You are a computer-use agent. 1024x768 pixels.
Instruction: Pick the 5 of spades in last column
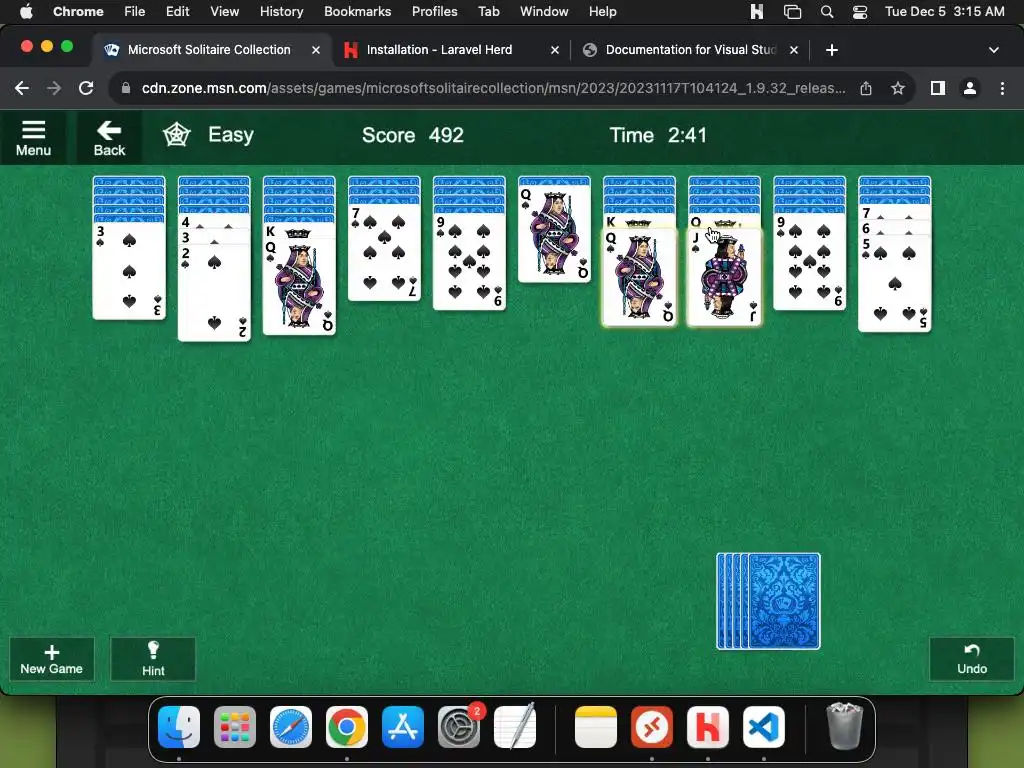(x=894, y=285)
